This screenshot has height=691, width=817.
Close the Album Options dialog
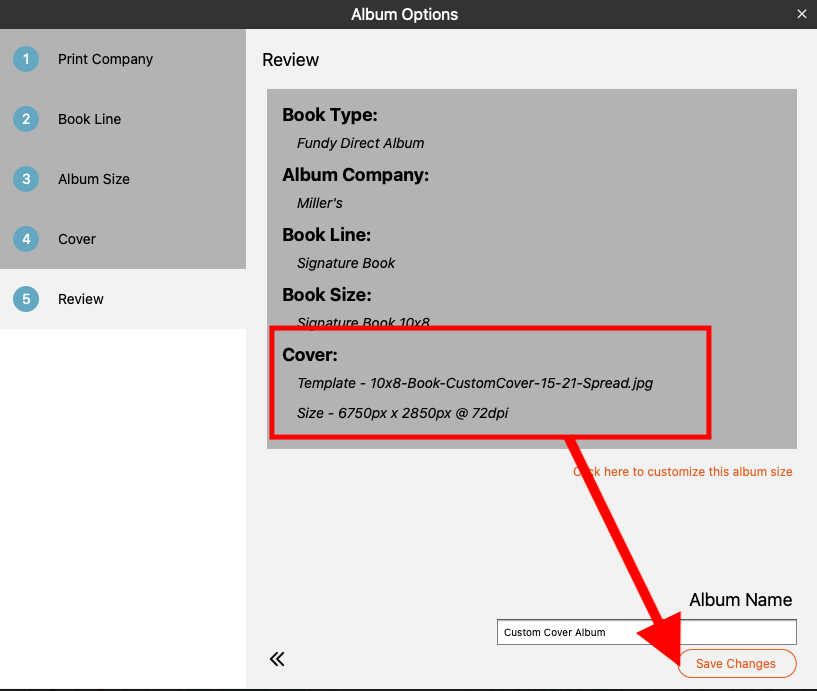[801, 14]
